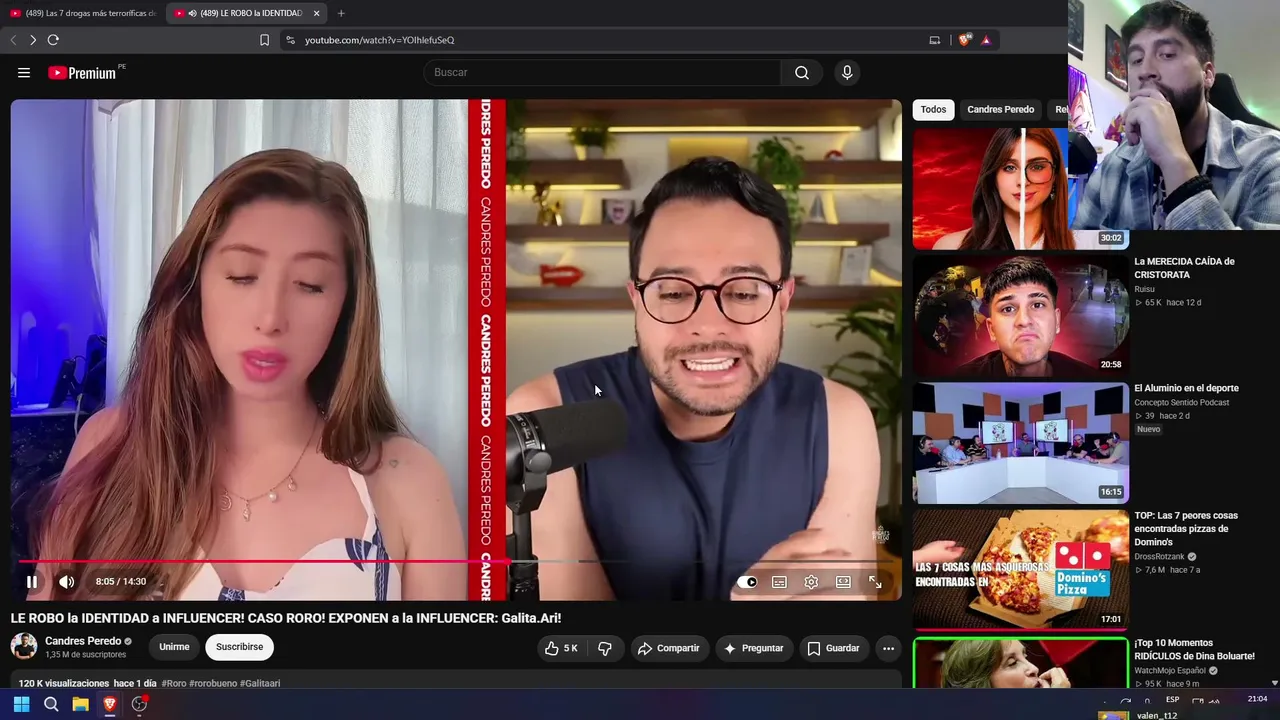This screenshot has width=1280, height=720.
Task: Click the Buscar search field
Action: [602, 72]
